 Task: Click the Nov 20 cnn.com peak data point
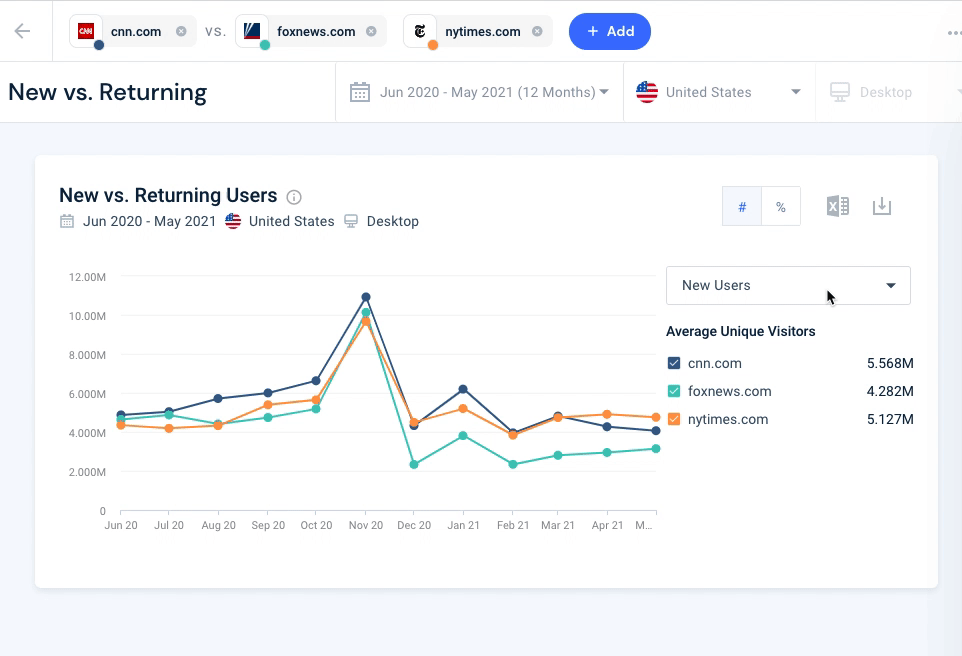[x=366, y=297]
